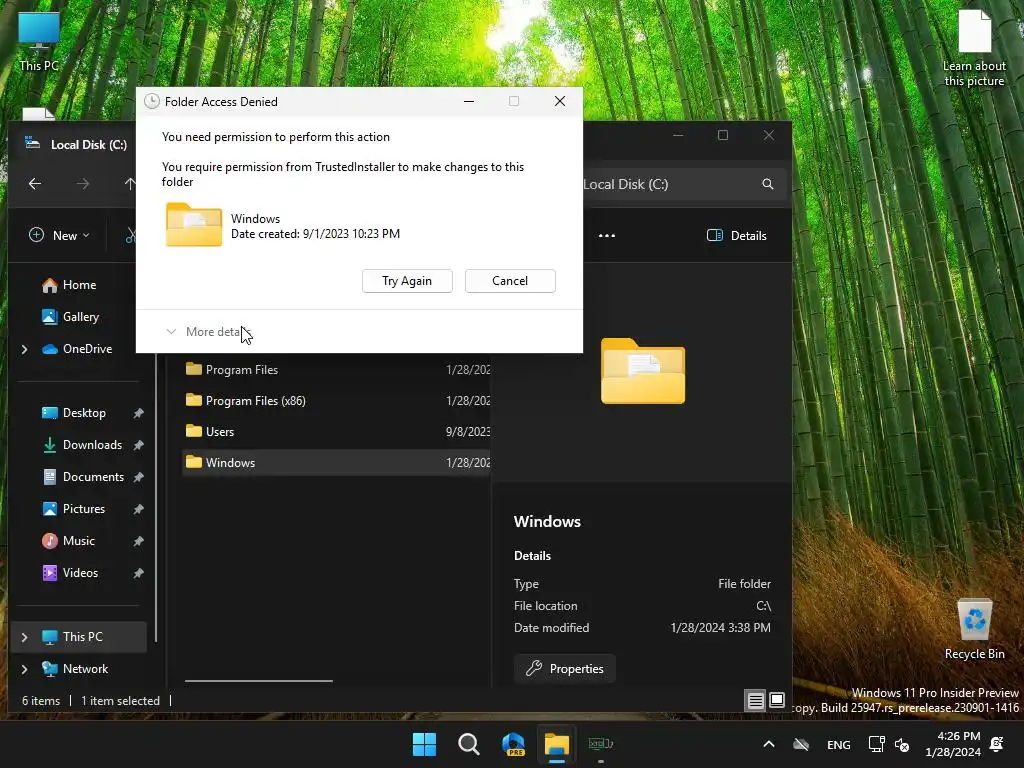Click the Cut scissors icon
This screenshot has height=768, width=1024.
(x=131, y=236)
